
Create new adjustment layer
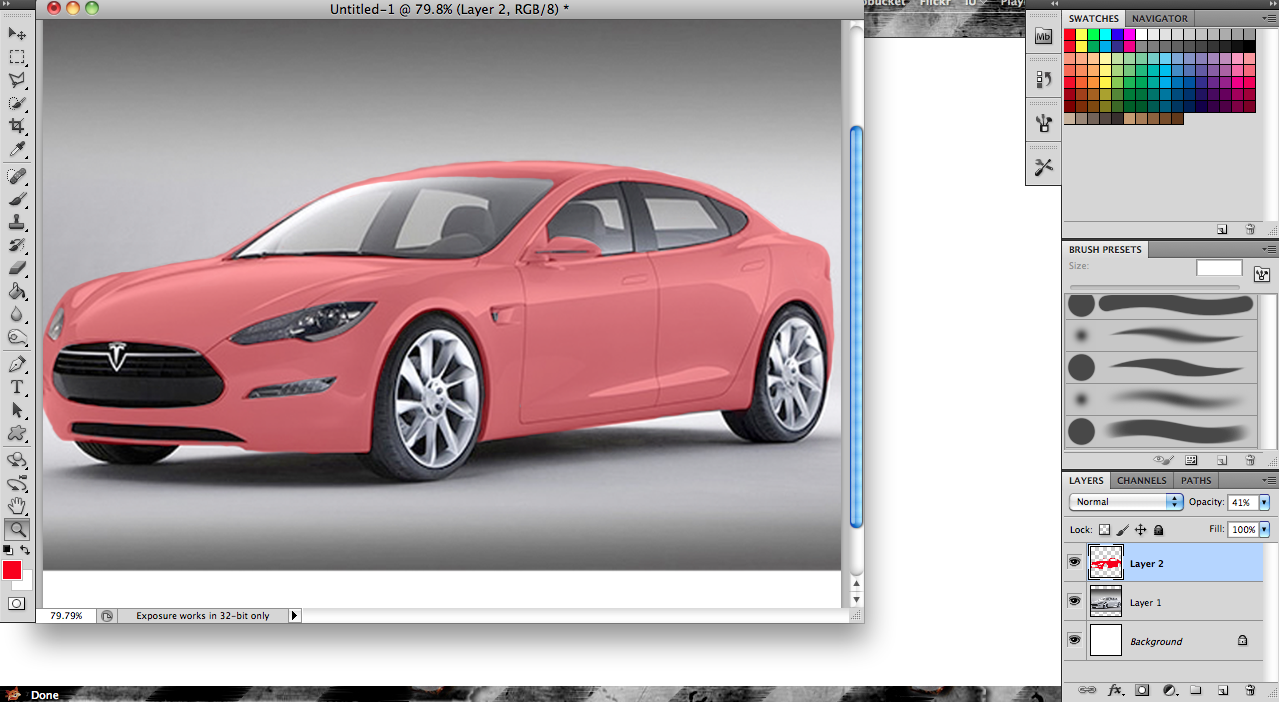pyautogui.click(x=1170, y=690)
